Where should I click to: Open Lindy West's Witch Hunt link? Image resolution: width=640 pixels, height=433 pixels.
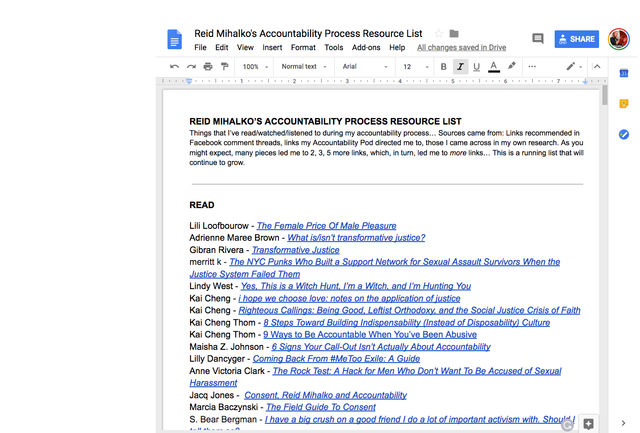pos(356,286)
